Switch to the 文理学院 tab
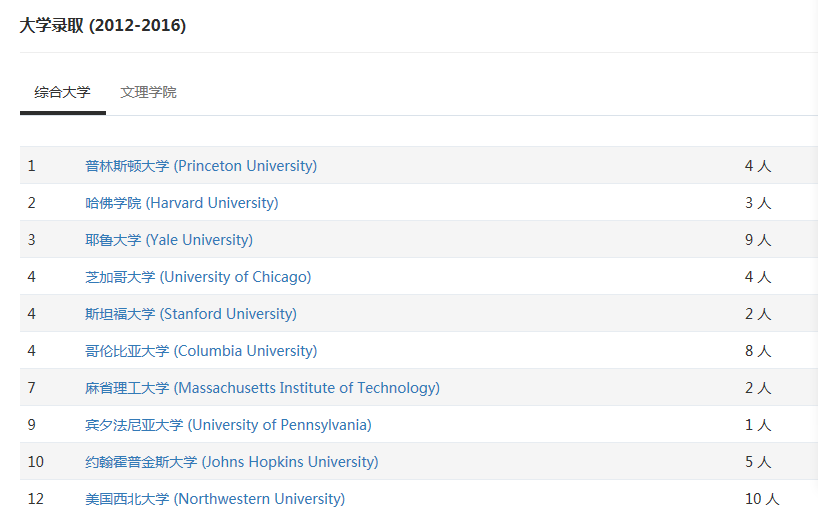 coord(149,93)
